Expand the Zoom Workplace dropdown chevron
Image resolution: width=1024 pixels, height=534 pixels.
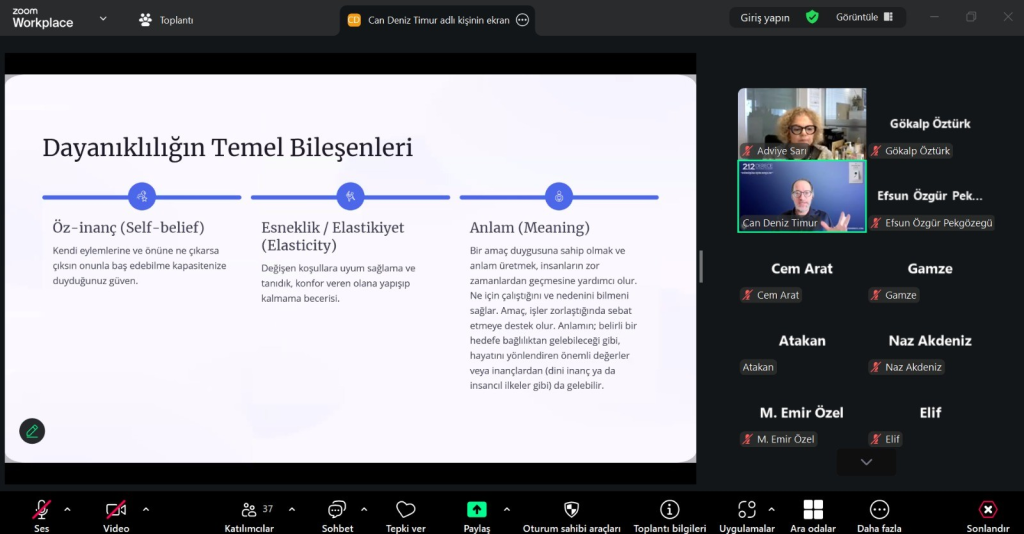(103, 18)
